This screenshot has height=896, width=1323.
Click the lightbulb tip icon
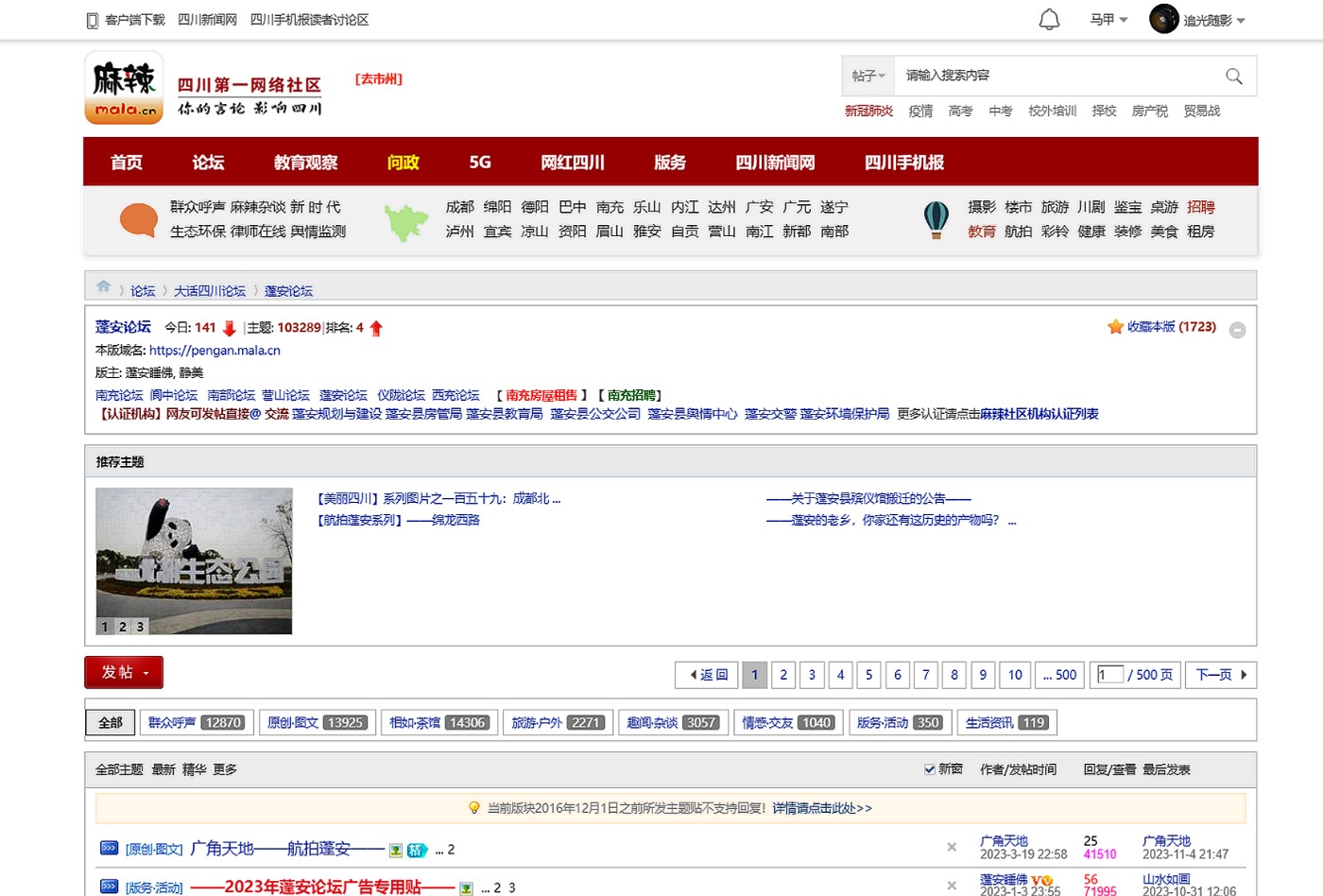pos(474,808)
